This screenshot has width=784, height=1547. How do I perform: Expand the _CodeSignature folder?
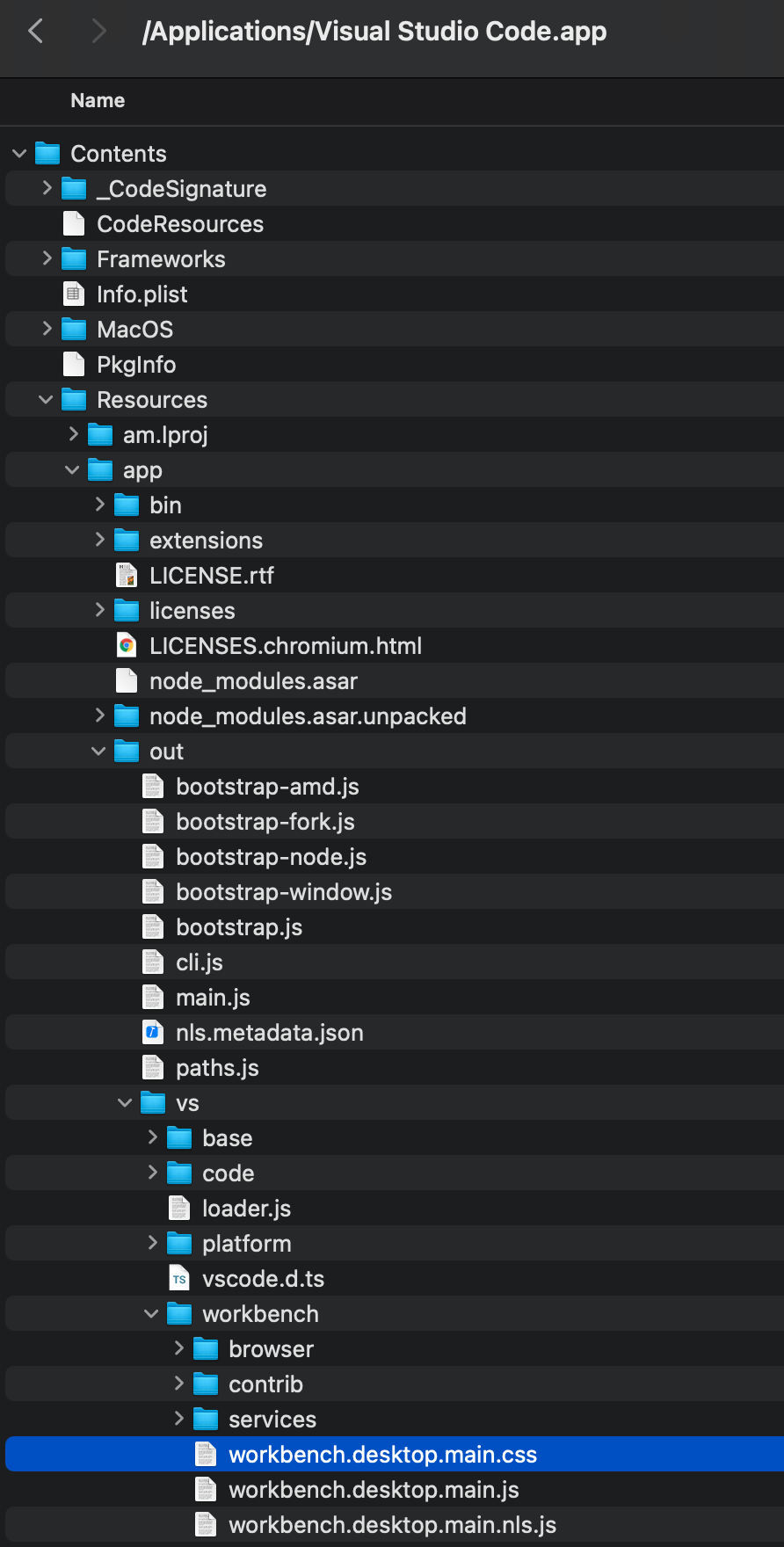click(47, 188)
